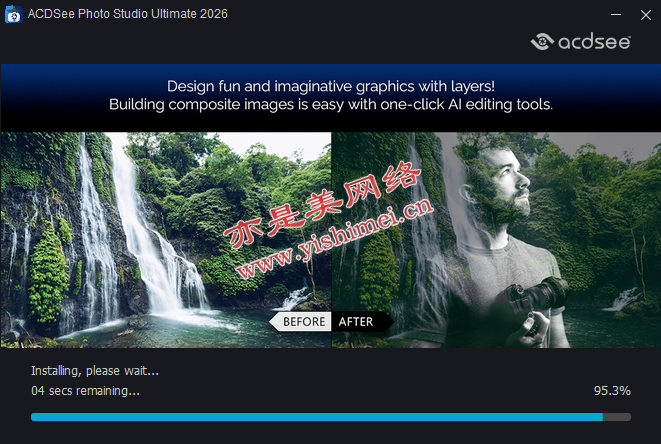Click the installation progress bar

click(330, 417)
